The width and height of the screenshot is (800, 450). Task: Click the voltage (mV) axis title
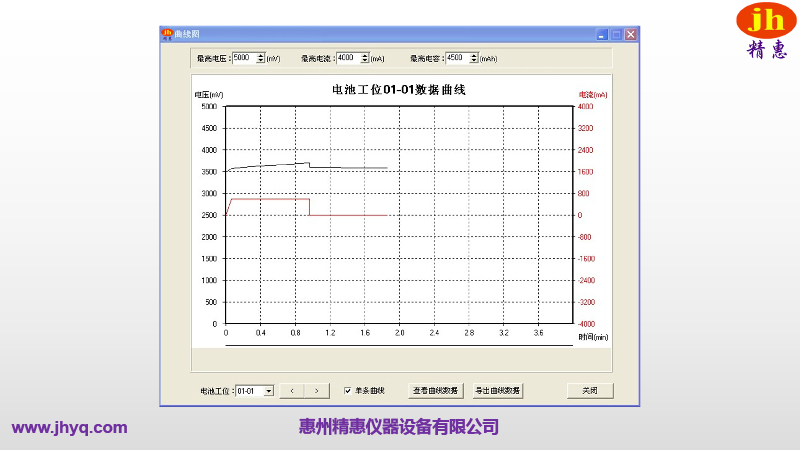click(x=209, y=95)
